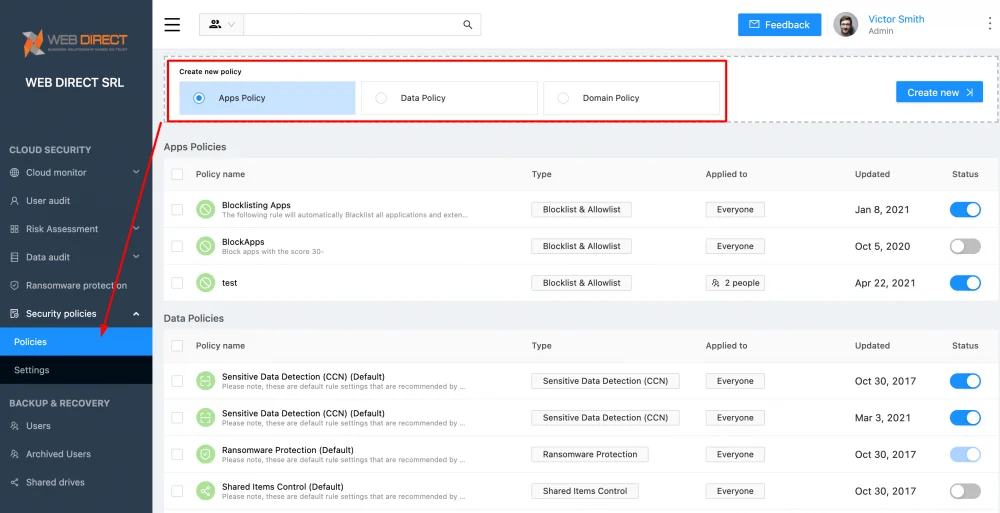Expand the Data audit chevron

pos(136,256)
